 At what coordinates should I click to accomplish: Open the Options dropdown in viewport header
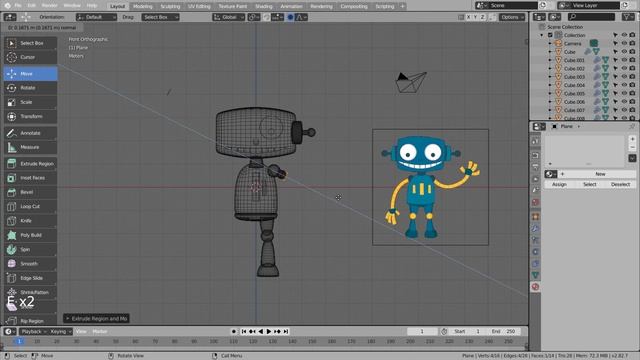tap(512, 17)
